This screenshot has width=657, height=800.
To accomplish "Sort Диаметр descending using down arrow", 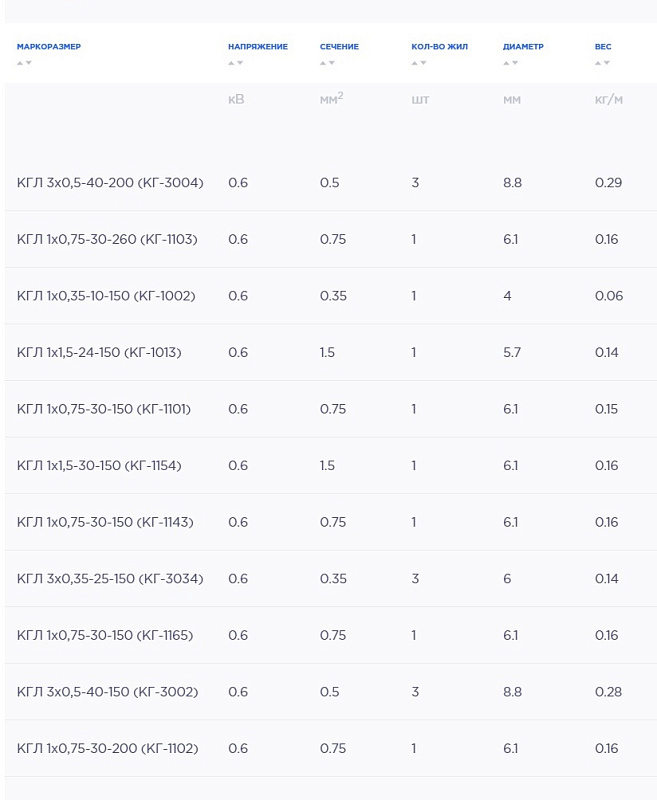I will (x=515, y=63).
